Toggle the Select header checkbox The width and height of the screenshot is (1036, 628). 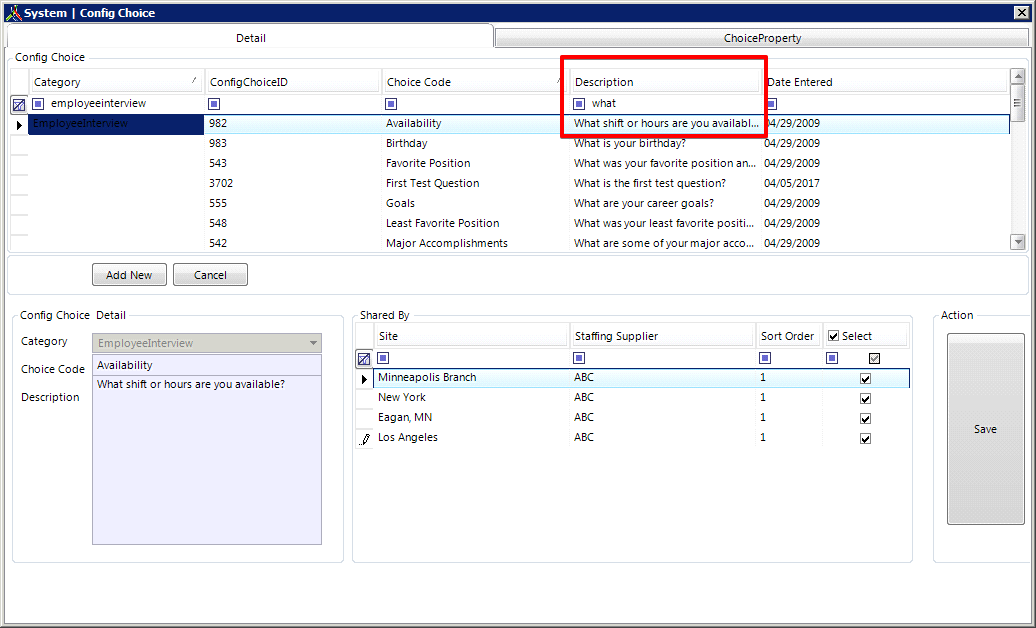coord(834,336)
